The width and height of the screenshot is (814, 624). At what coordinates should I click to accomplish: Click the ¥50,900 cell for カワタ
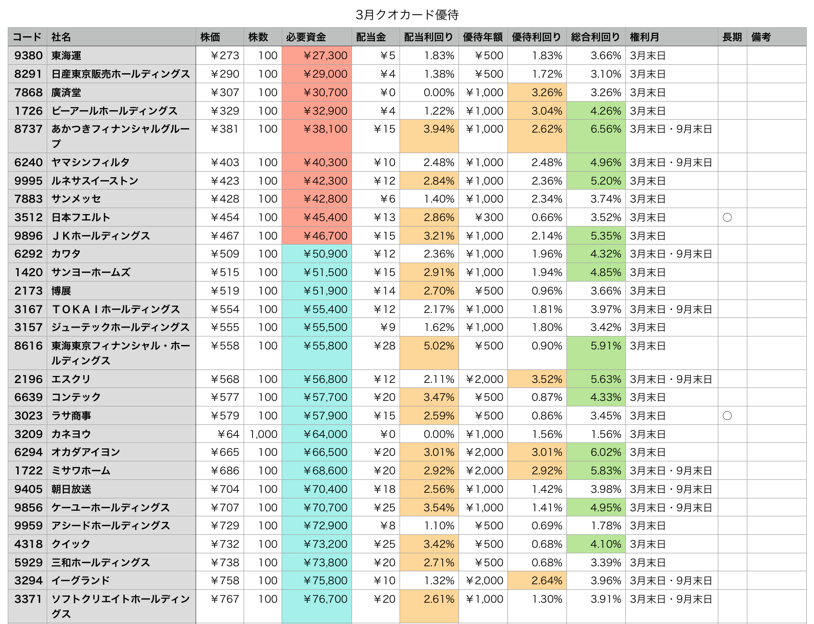coord(317,254)
